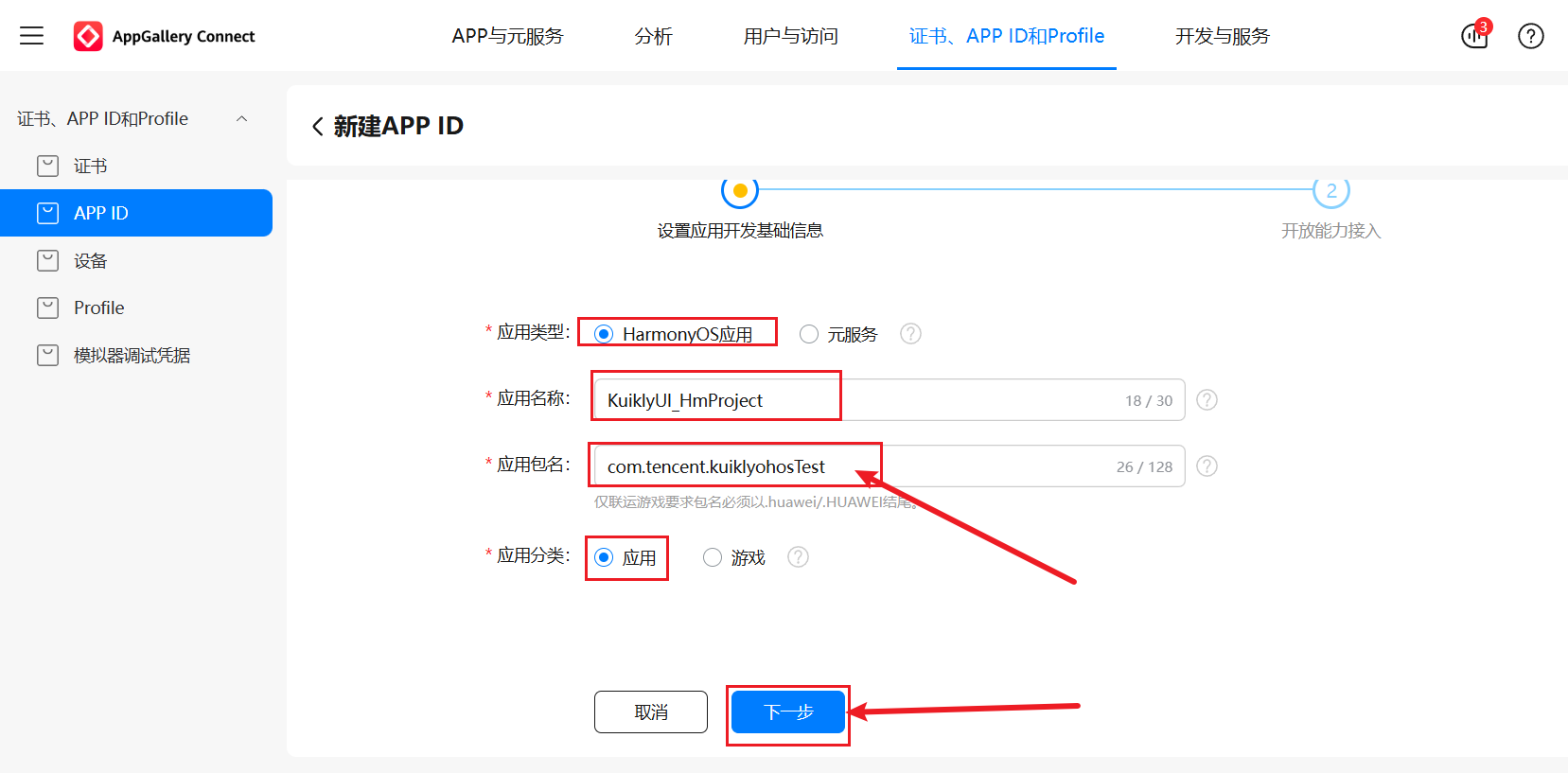Select 应用 category radio button
The width and height of the screenshot is (1568, 773).
click(604, 557)
